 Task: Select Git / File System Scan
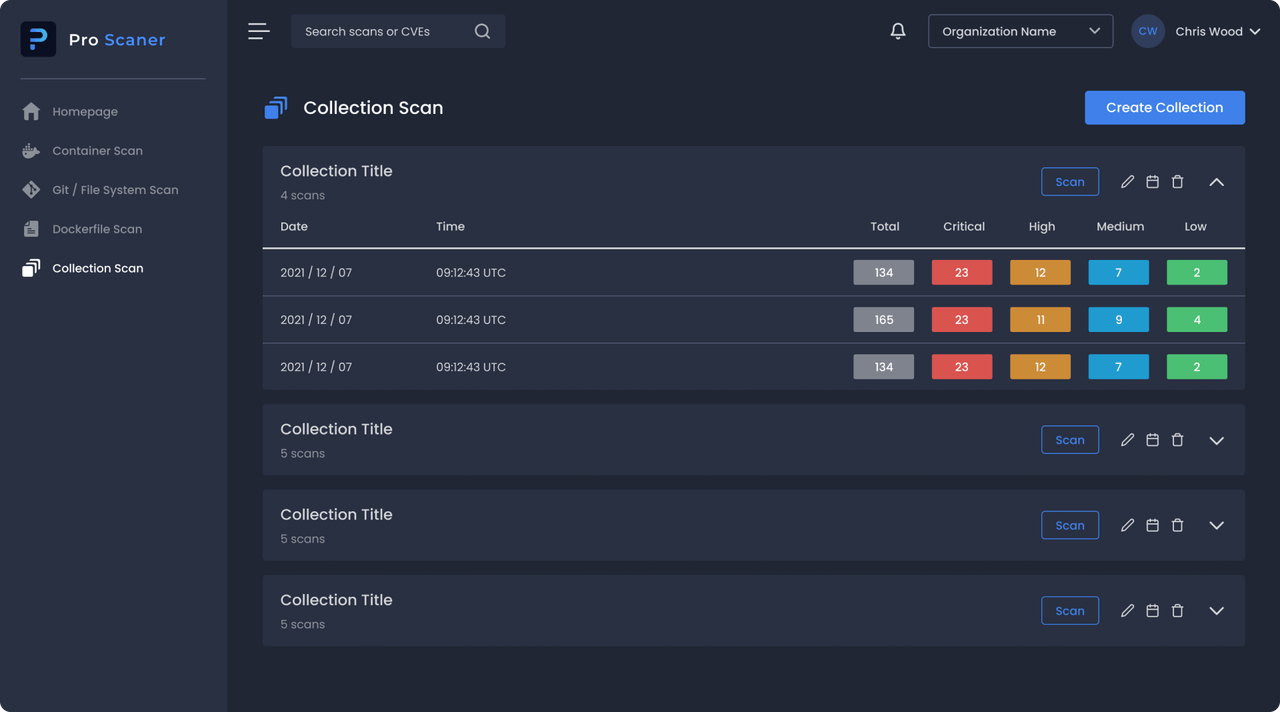coord(115,190)
